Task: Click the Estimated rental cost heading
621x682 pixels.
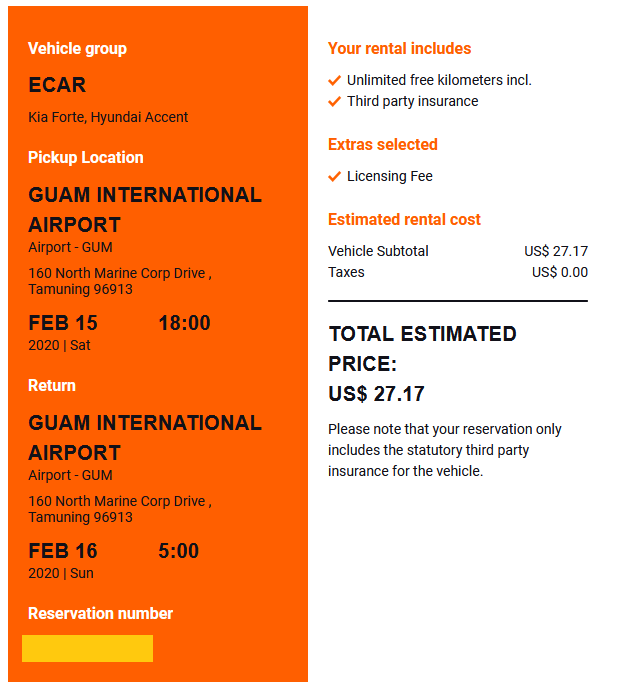Action: click(x=404, y=219)
